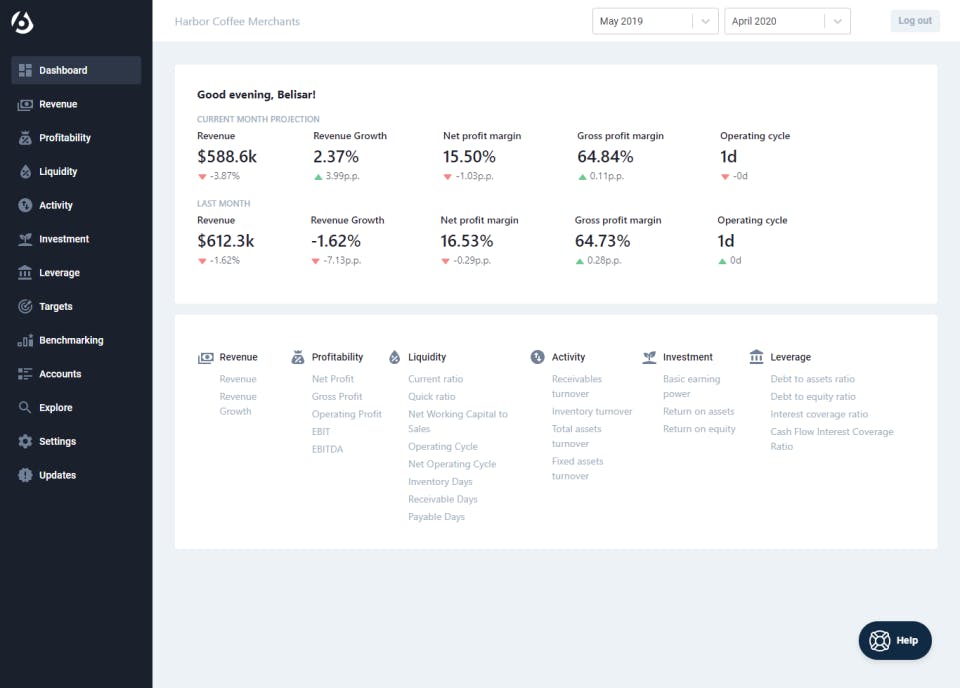Open the Interest coverage ratio link
This screenshot has height=688, width=960.
pyautogui.click(x=819, y=414)
